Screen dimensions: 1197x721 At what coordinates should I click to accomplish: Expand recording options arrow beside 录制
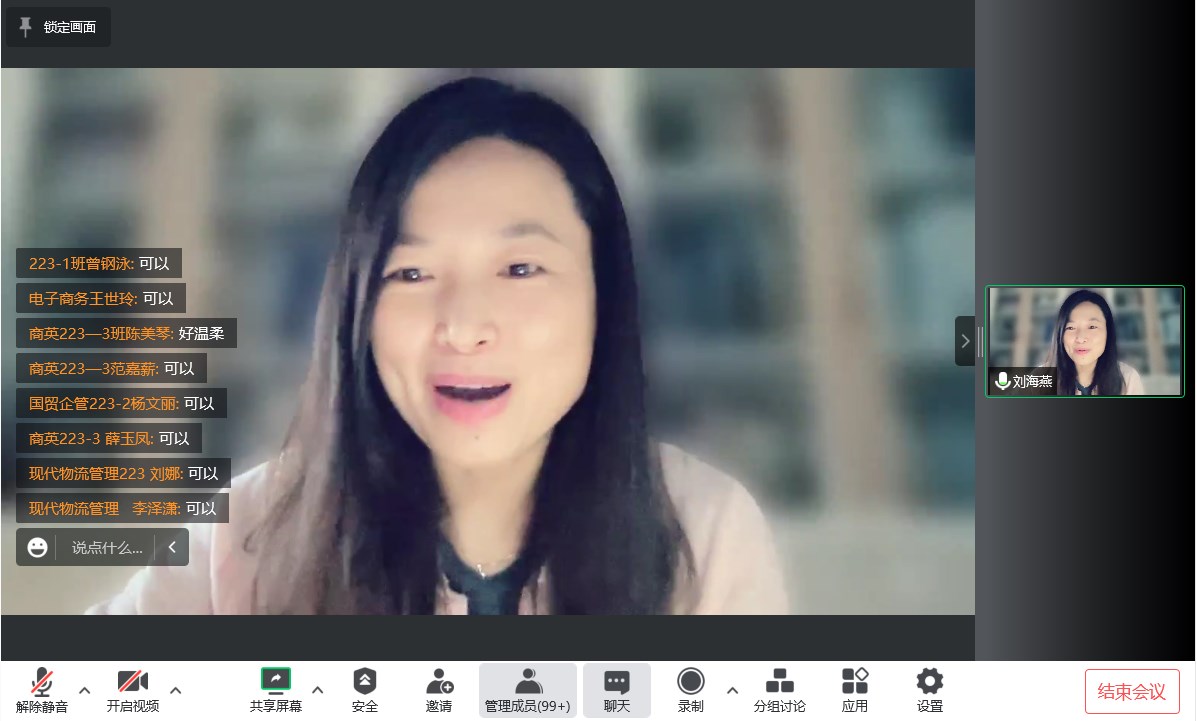click(x=732, y=690)
